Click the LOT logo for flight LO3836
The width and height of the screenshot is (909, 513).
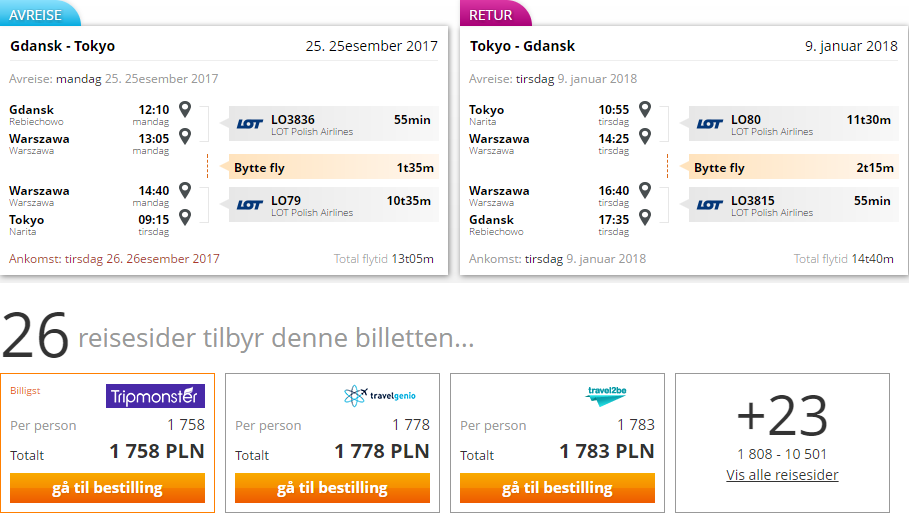(x=250, y=124)
